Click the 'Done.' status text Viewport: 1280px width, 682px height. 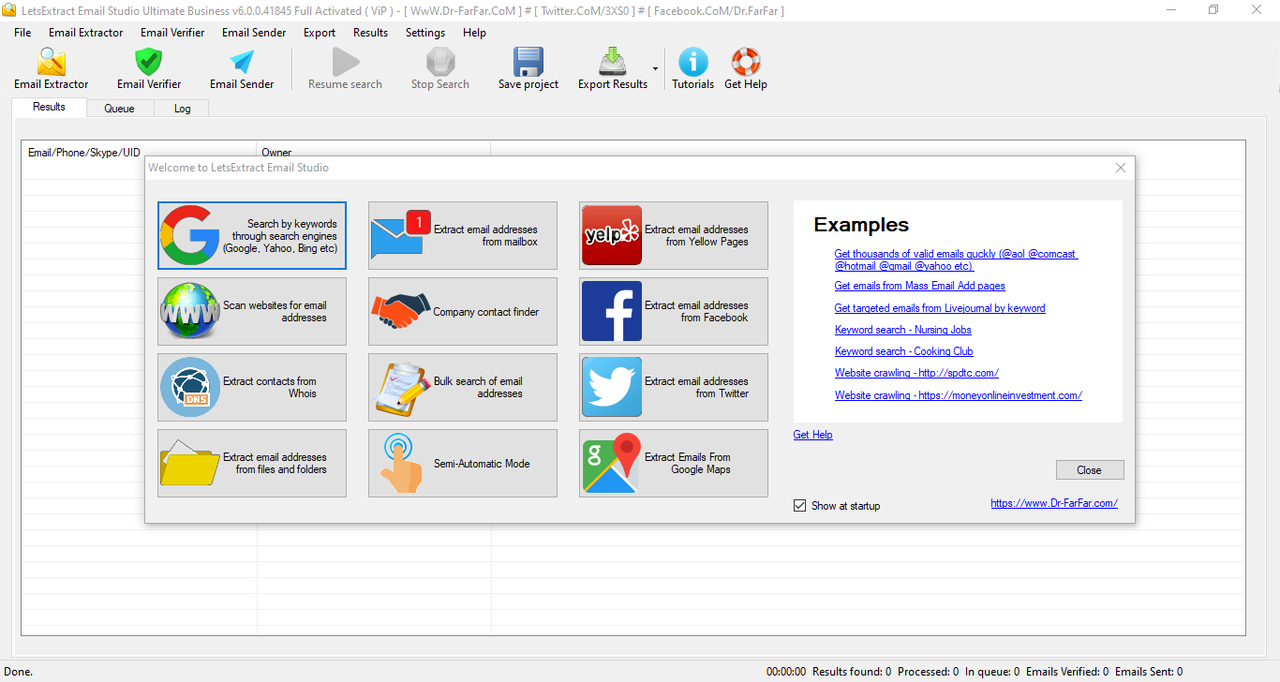click(18, 672)
